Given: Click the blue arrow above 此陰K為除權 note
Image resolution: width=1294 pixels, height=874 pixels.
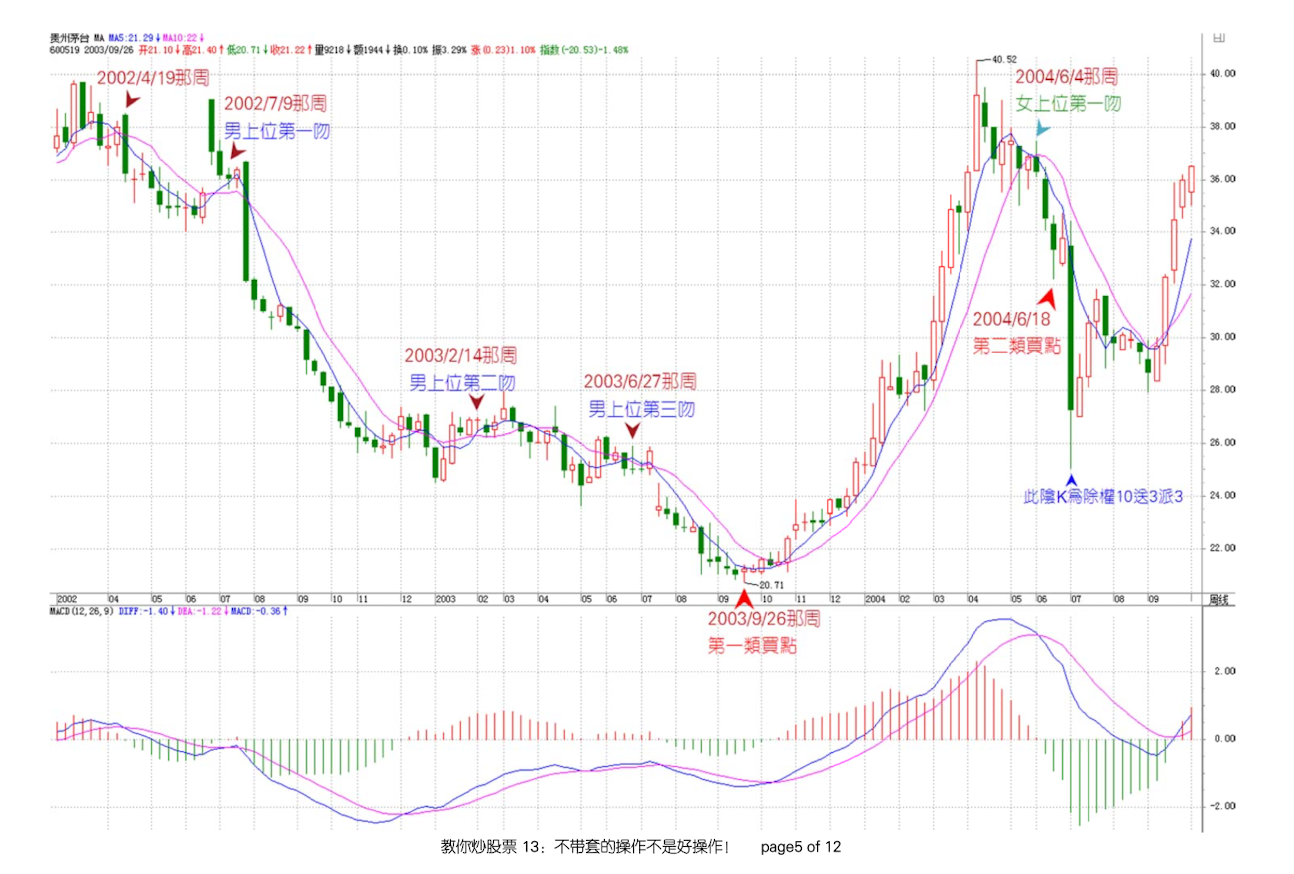Looking at the screenshot, I should 1071,478.
